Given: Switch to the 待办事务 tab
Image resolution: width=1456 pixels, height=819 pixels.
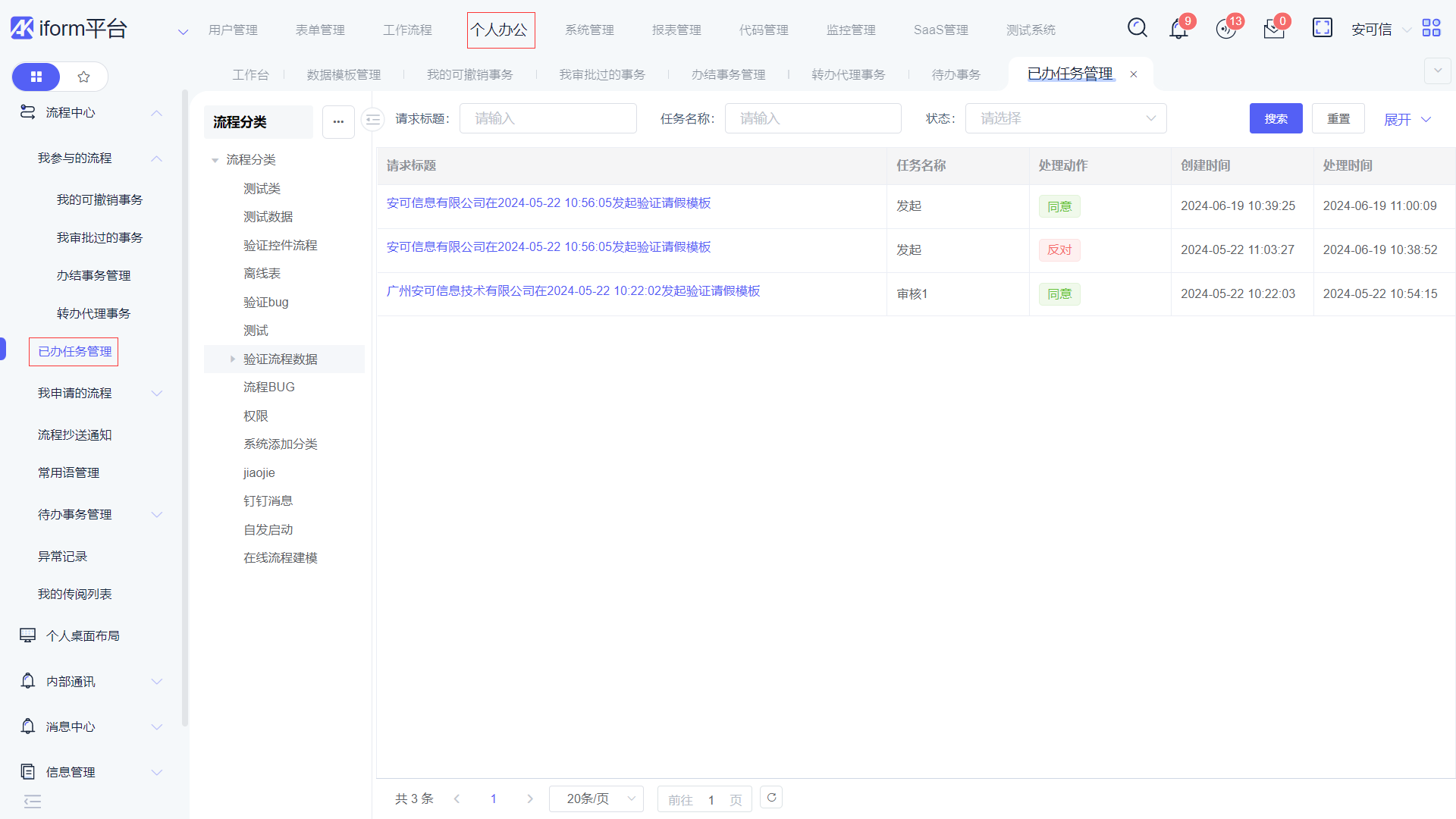Looking at the screenshot, I should pyautogui.click(x=955, y=74).
